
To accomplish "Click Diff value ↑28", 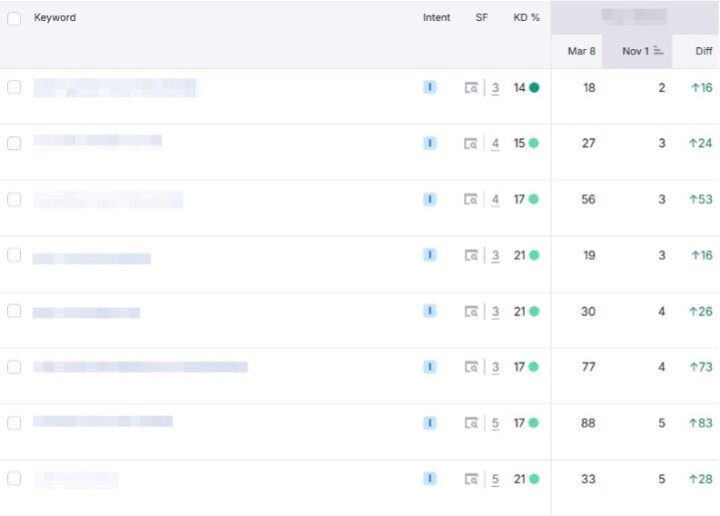I will (x=701, y=479).
